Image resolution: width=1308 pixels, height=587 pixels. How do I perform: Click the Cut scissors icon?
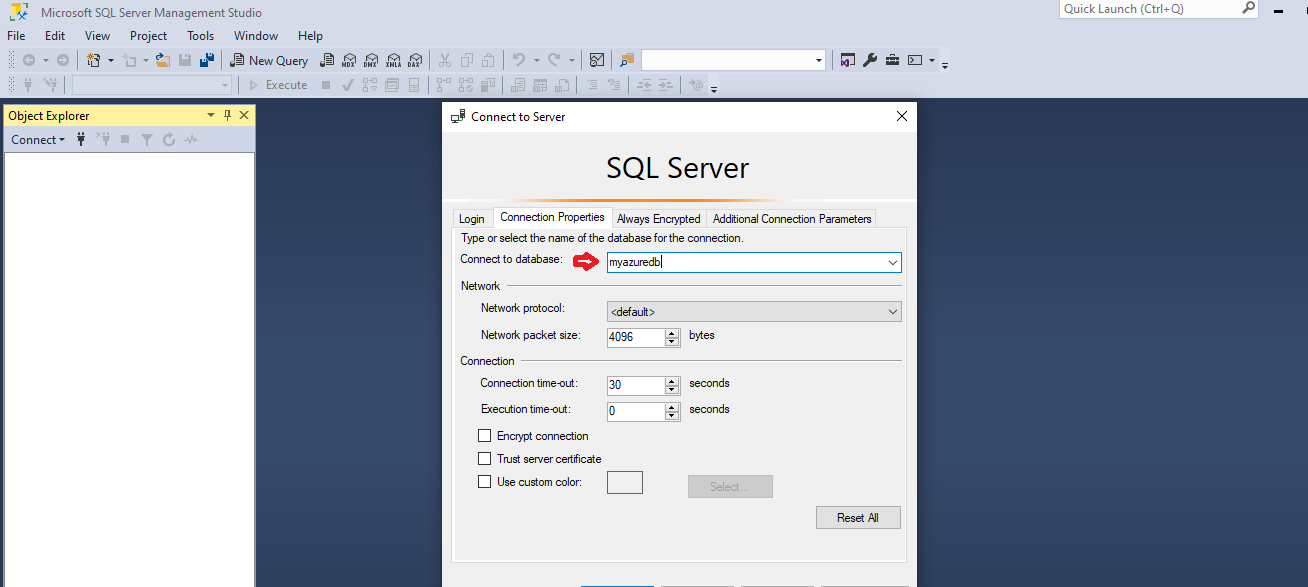coord(446,60)
